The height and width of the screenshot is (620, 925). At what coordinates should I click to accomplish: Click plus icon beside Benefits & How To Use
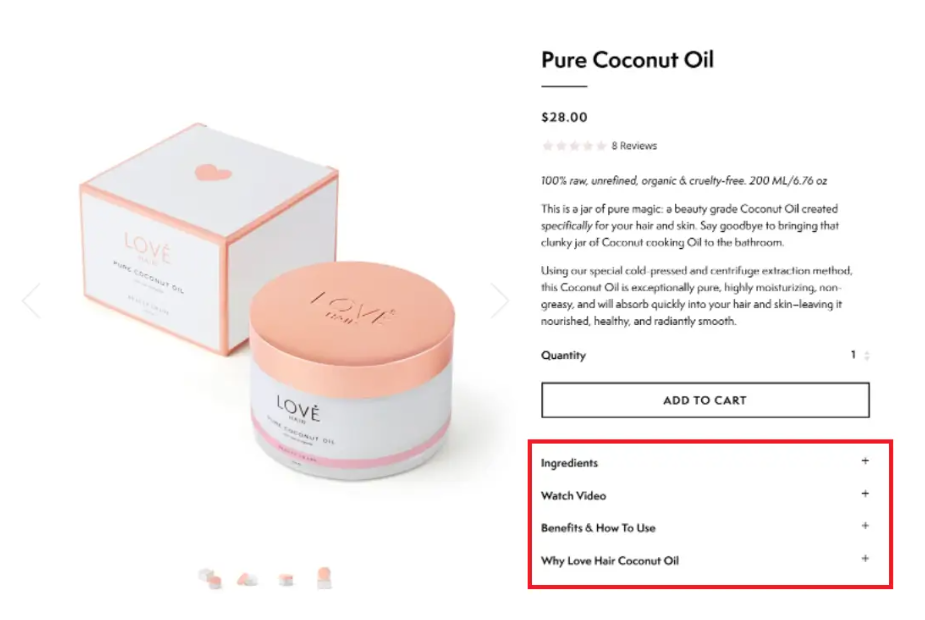click(x=865, y=526)
